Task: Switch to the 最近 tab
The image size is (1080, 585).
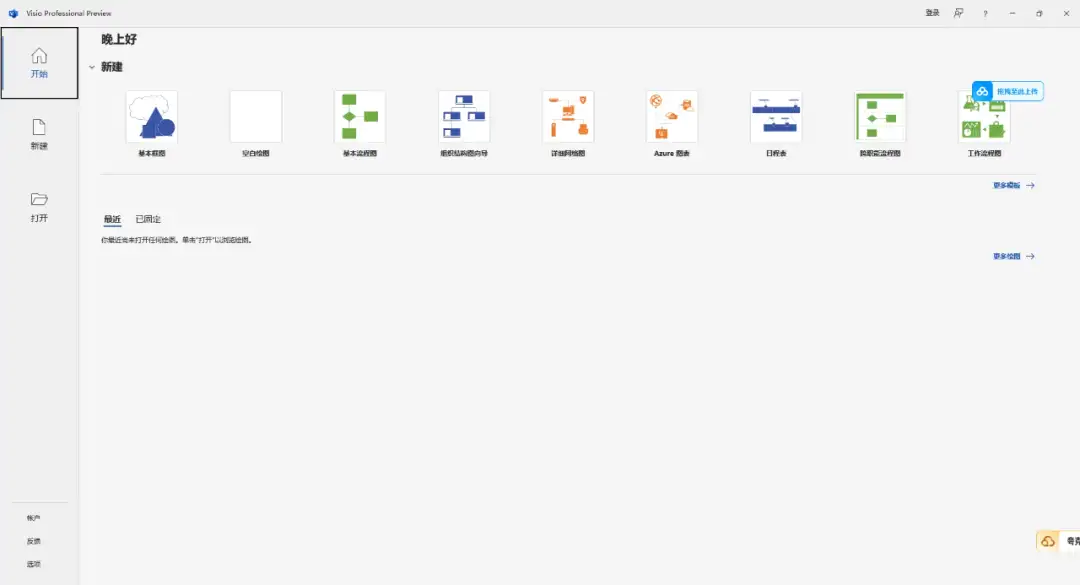Action: coord(112,219)
